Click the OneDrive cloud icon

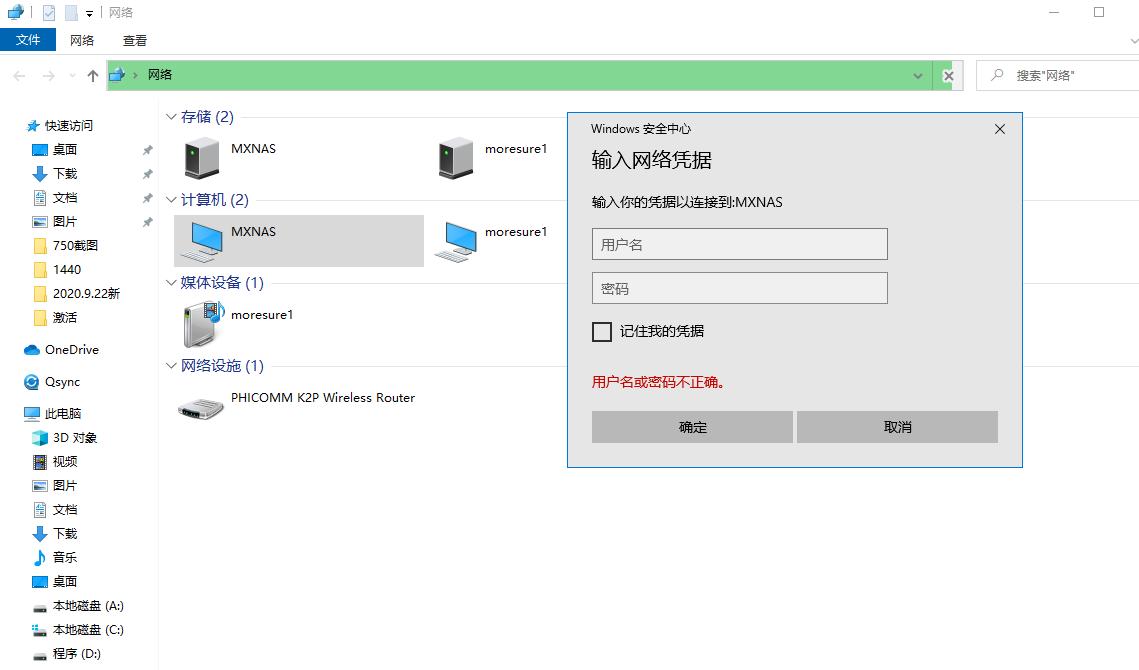coord(31,350)
